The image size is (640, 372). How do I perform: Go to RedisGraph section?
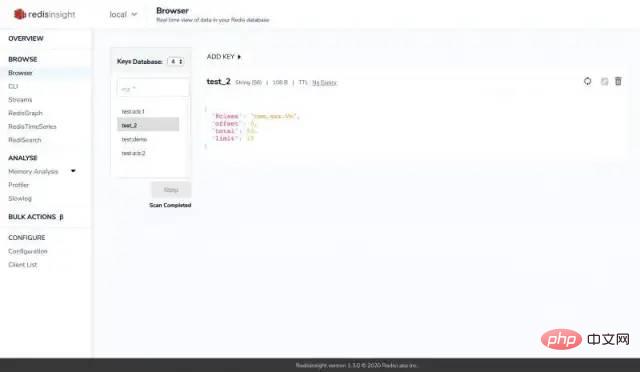click(x=25, y=113)
